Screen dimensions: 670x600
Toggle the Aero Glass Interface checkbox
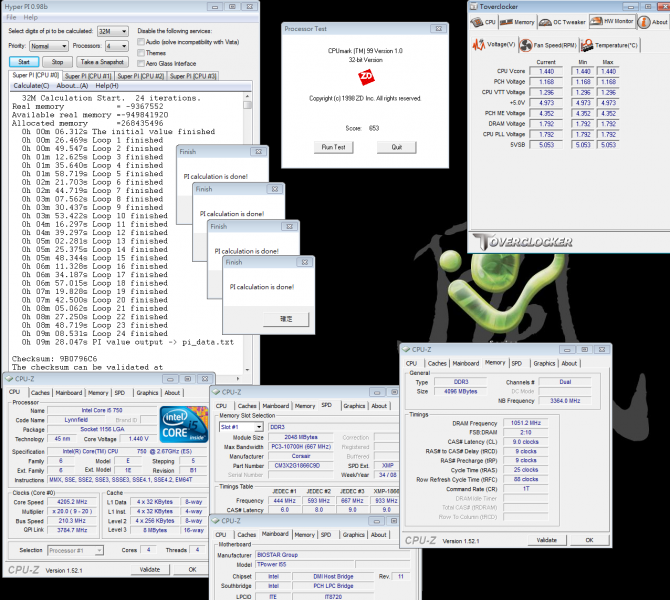point(140,62)
